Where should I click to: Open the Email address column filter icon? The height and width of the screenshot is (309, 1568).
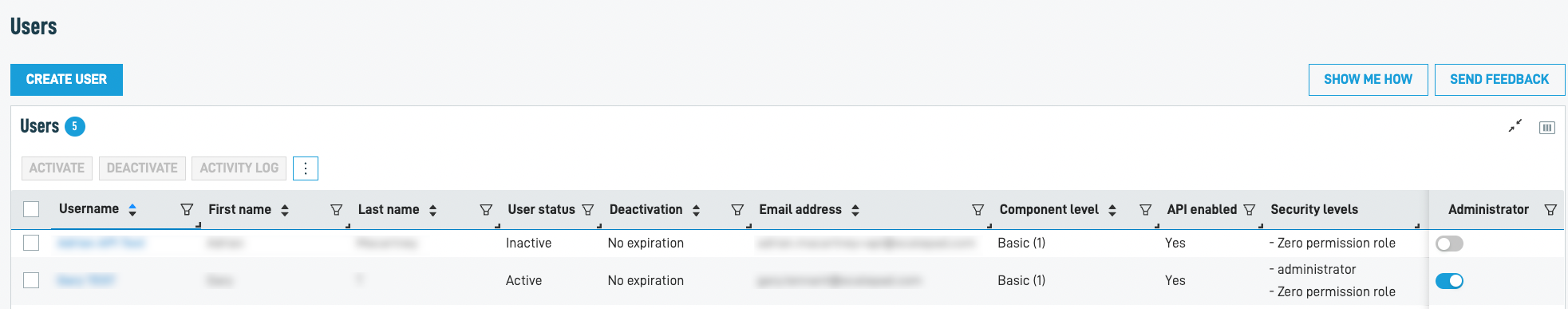(978, 209)
